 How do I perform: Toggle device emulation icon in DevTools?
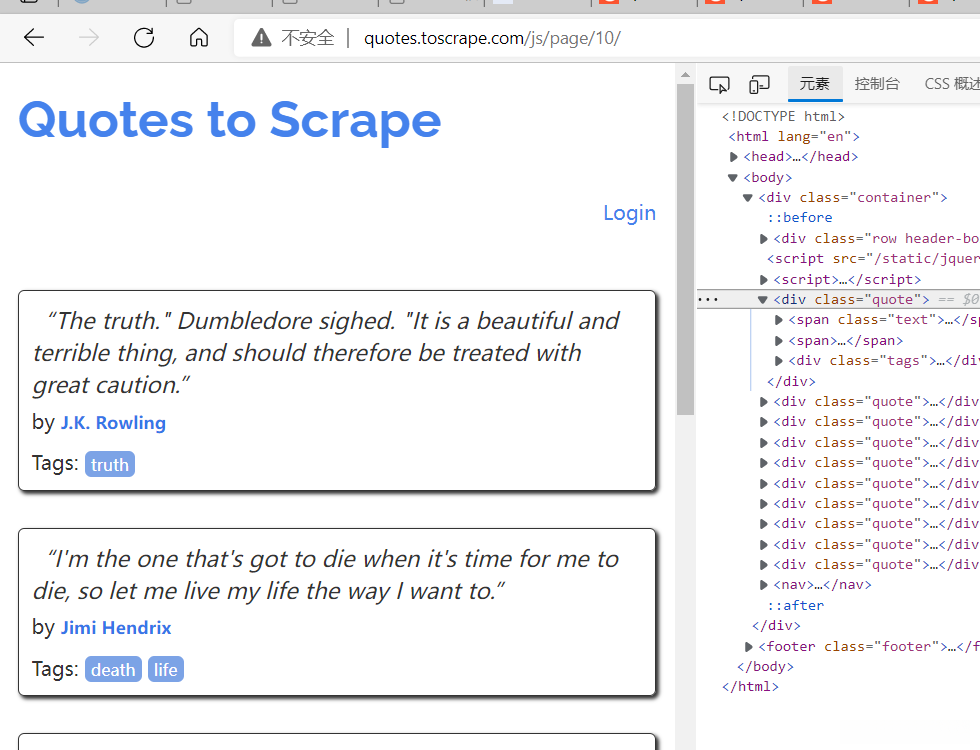click(x=760, y=84)
